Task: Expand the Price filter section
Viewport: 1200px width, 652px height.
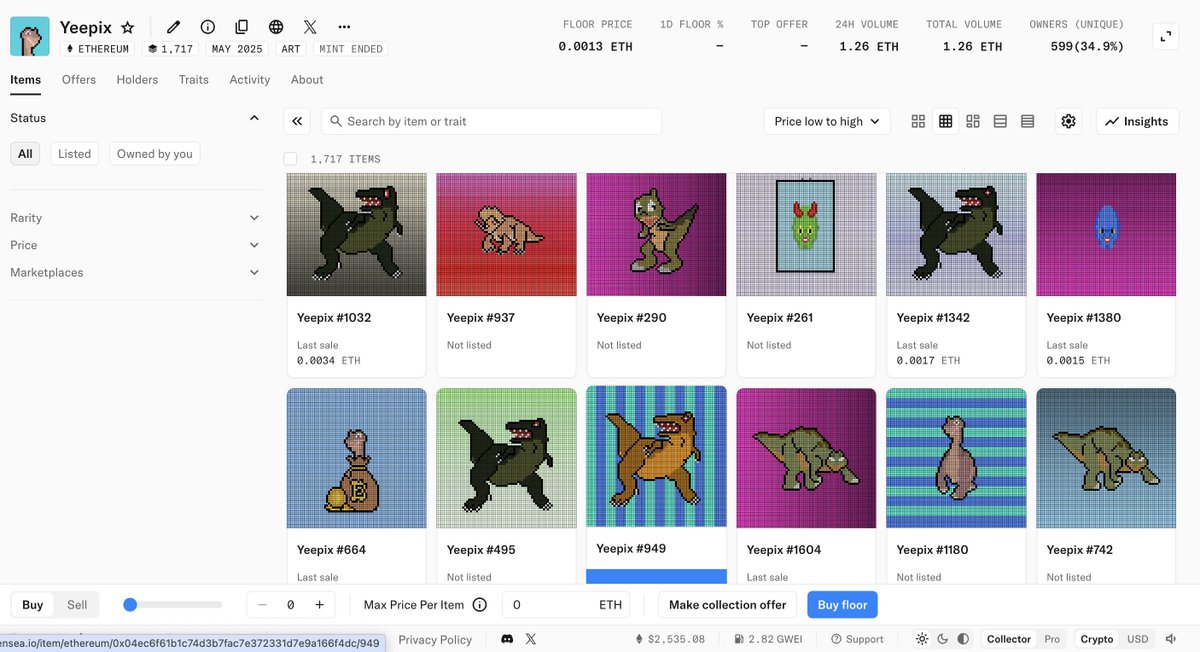Action: point(135,245)
